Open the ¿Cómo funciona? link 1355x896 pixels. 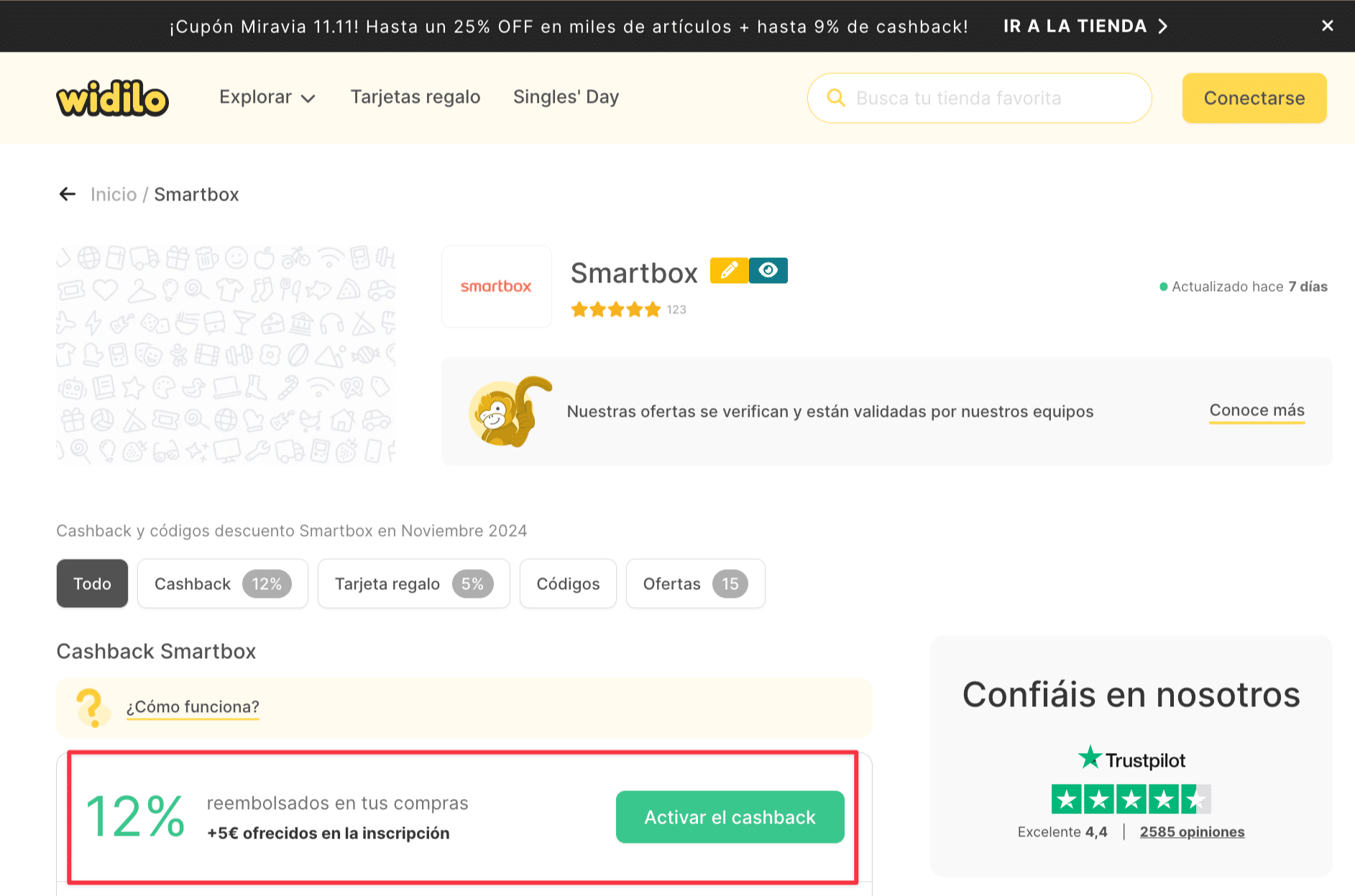(x=193, y=707)
